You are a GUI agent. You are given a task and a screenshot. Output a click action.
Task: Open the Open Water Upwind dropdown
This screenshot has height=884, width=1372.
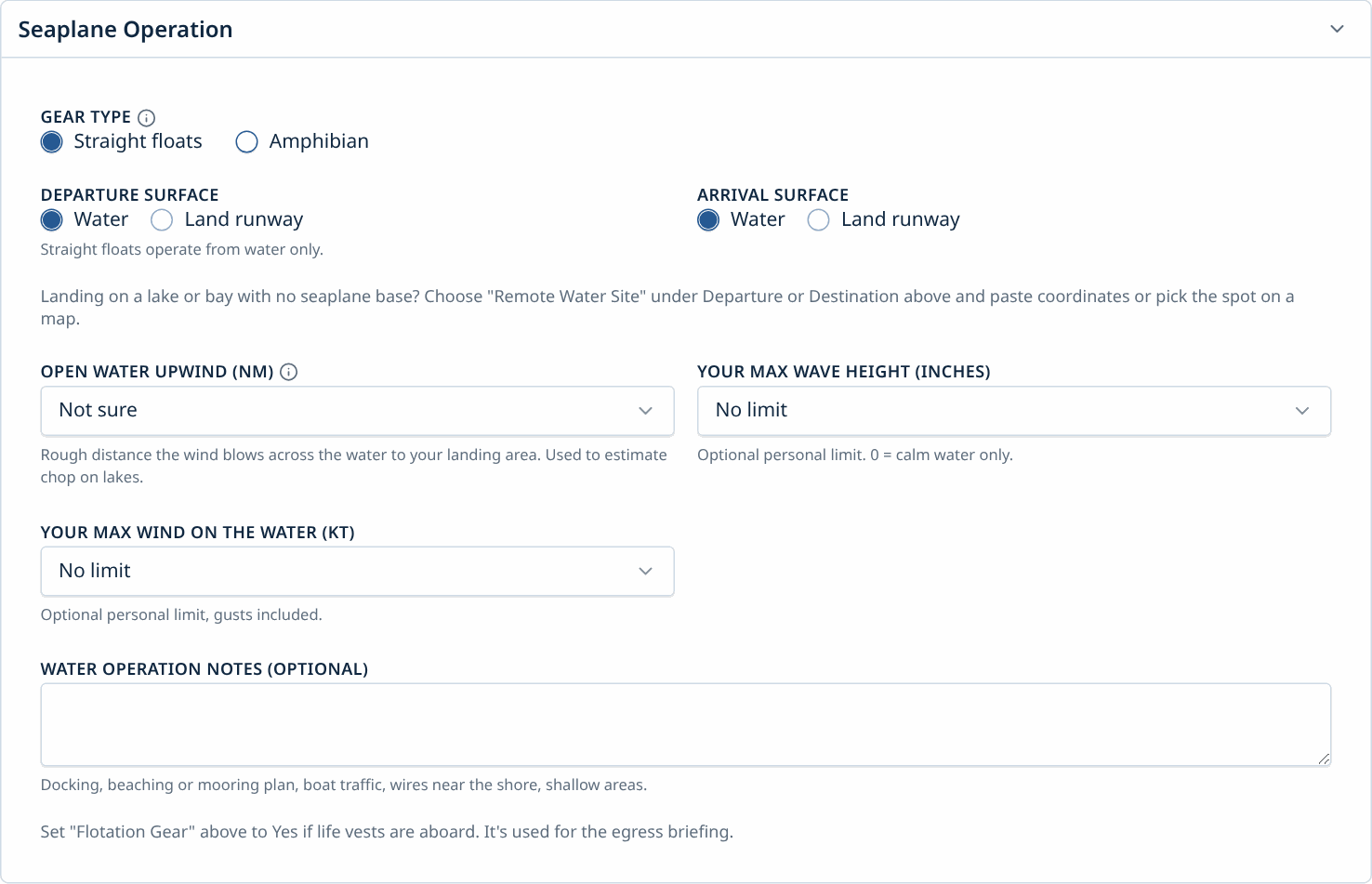(357, 411)
